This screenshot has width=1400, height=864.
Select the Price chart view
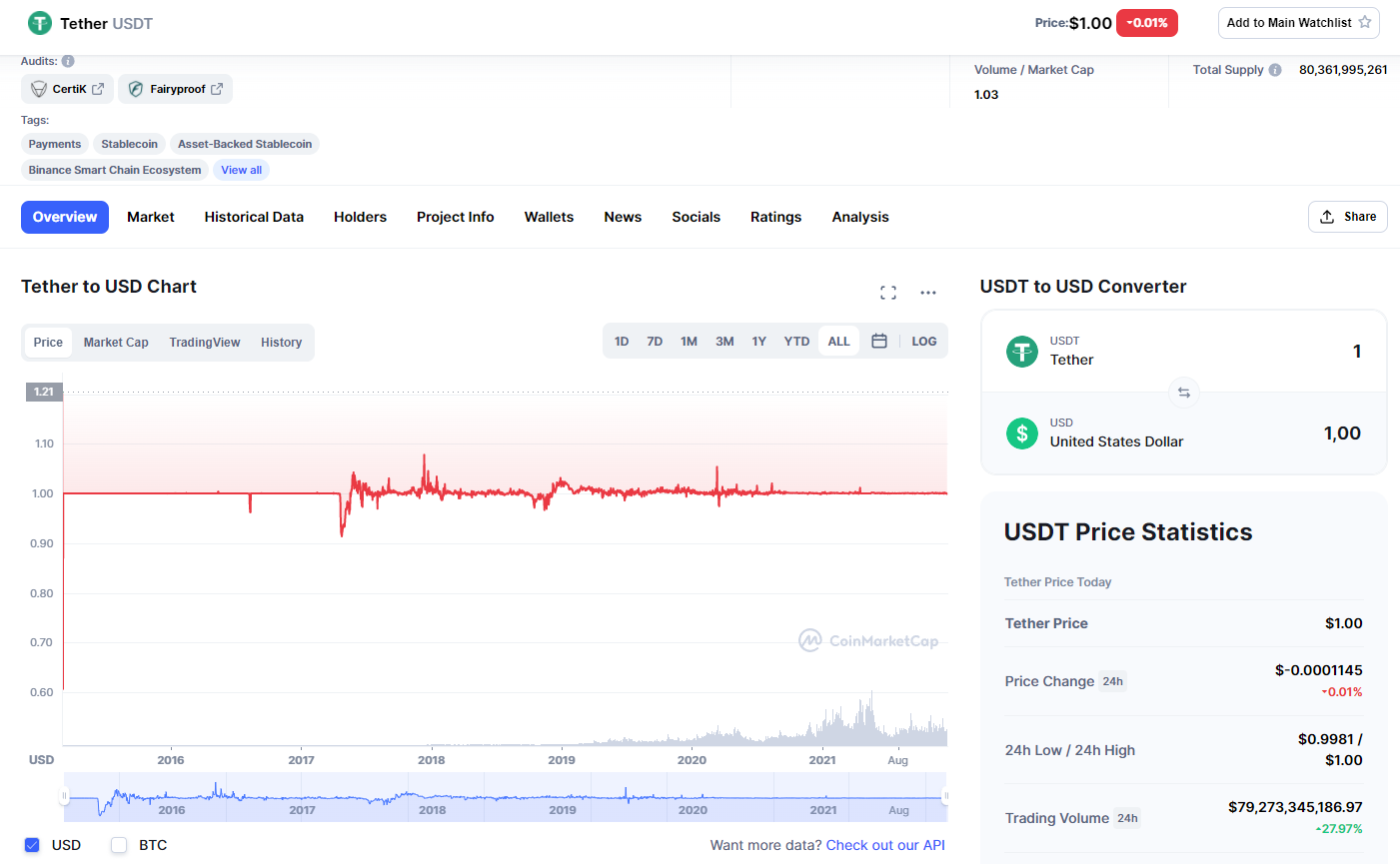(x=48, y=343)
